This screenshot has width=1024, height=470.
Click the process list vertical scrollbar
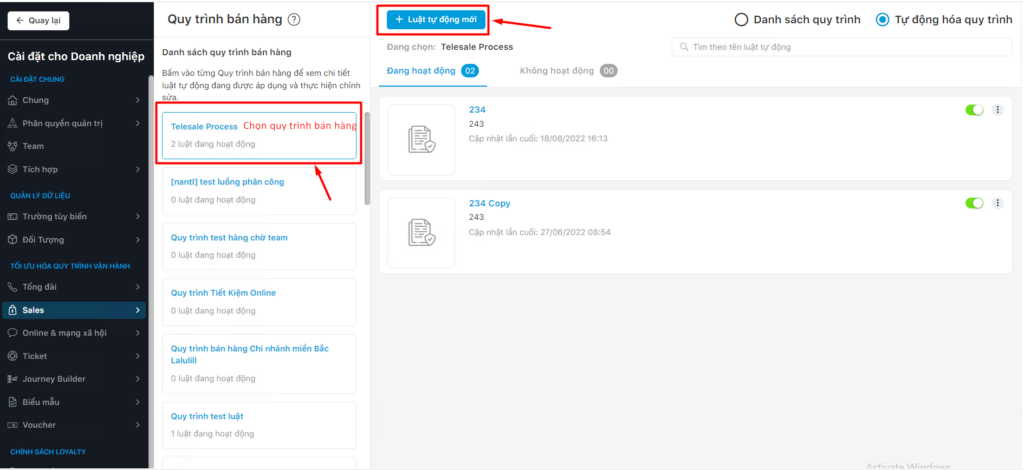pyautogui.click(x=367, y=159)
